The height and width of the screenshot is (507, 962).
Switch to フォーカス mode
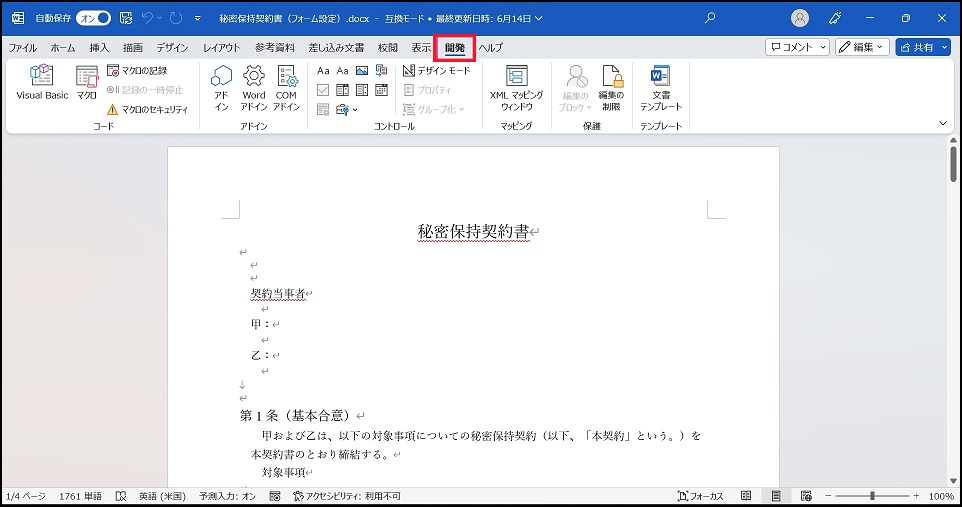click(x=700, y=496)
